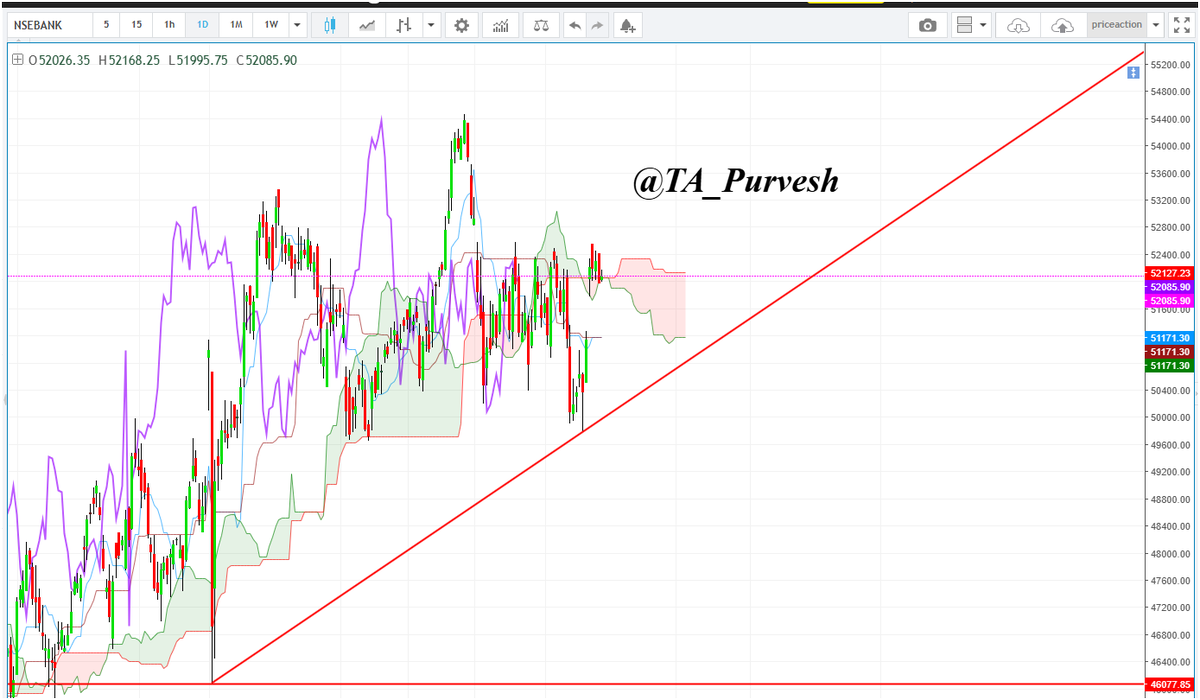Open the chart layout selector icon

[963, 25]
